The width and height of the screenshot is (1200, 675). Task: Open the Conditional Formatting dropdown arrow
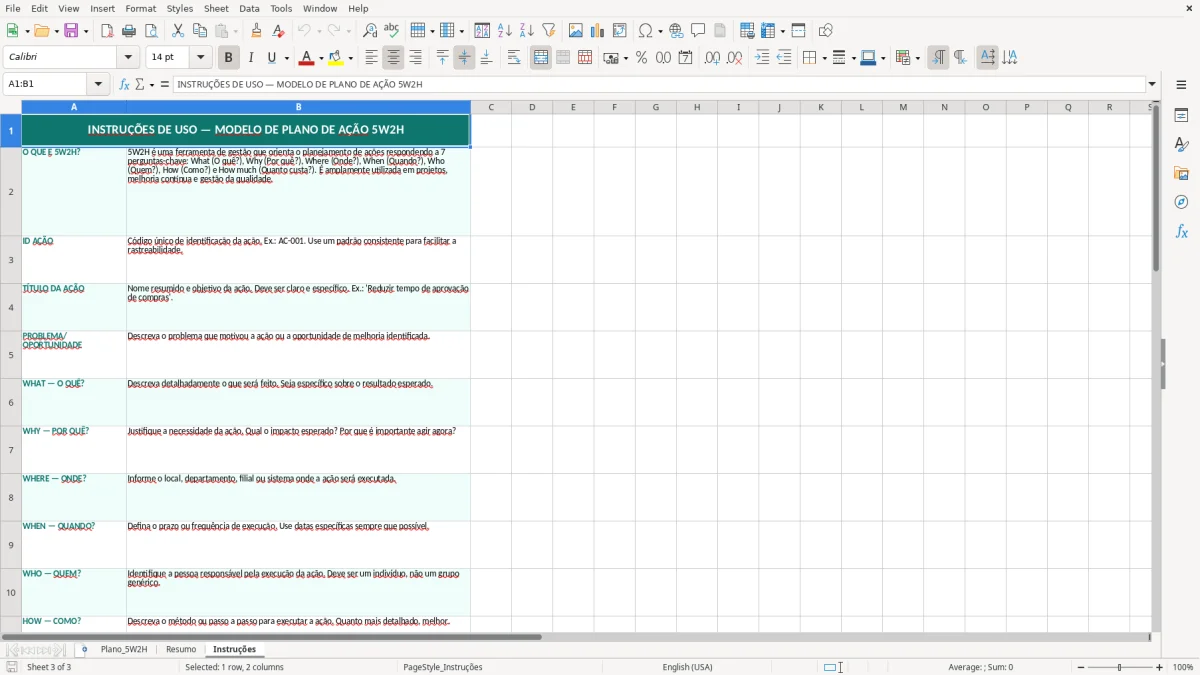point(917,58)
